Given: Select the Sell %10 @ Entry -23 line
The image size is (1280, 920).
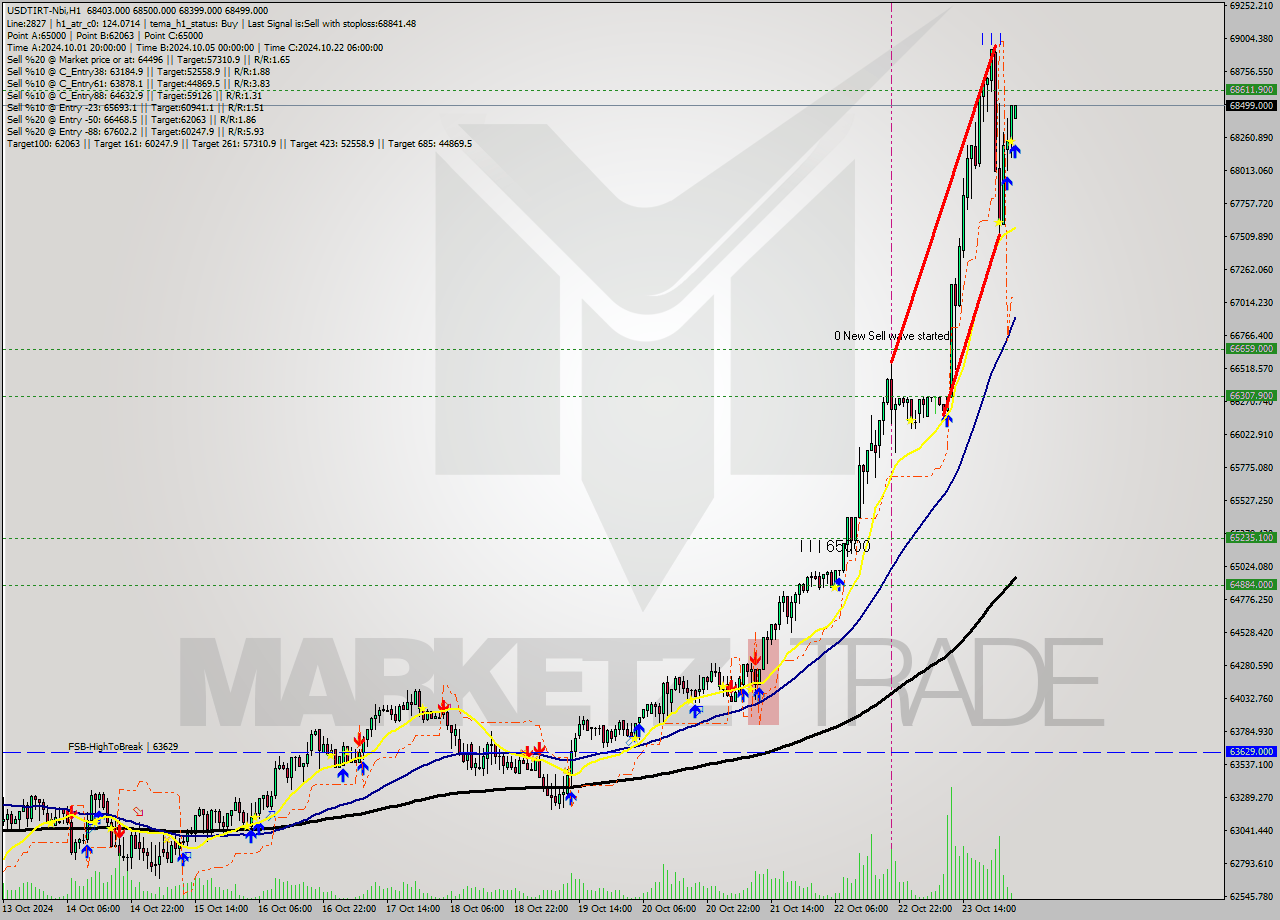Looking at the screenshot, I should point(135,107).
